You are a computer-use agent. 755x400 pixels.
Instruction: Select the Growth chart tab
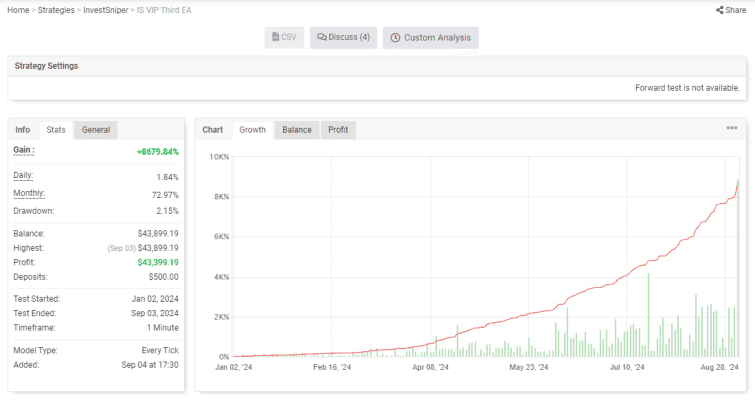[252, 130]
